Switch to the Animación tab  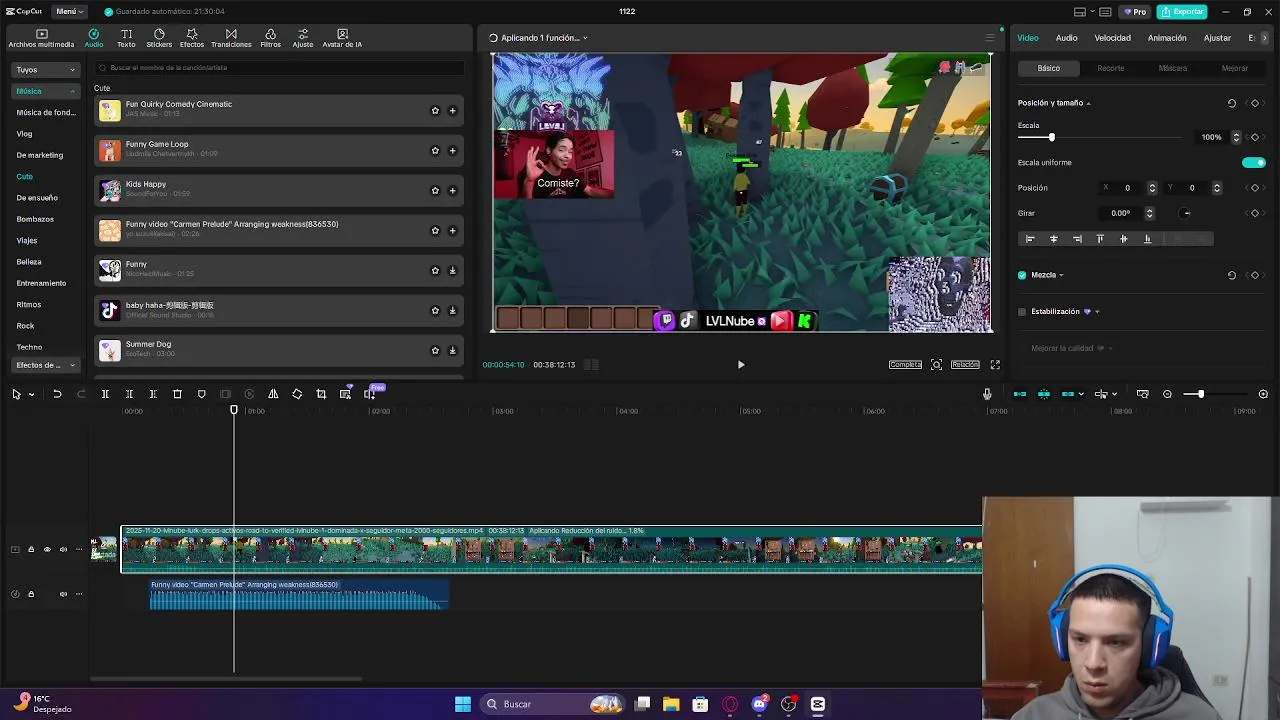(1167, 38)
